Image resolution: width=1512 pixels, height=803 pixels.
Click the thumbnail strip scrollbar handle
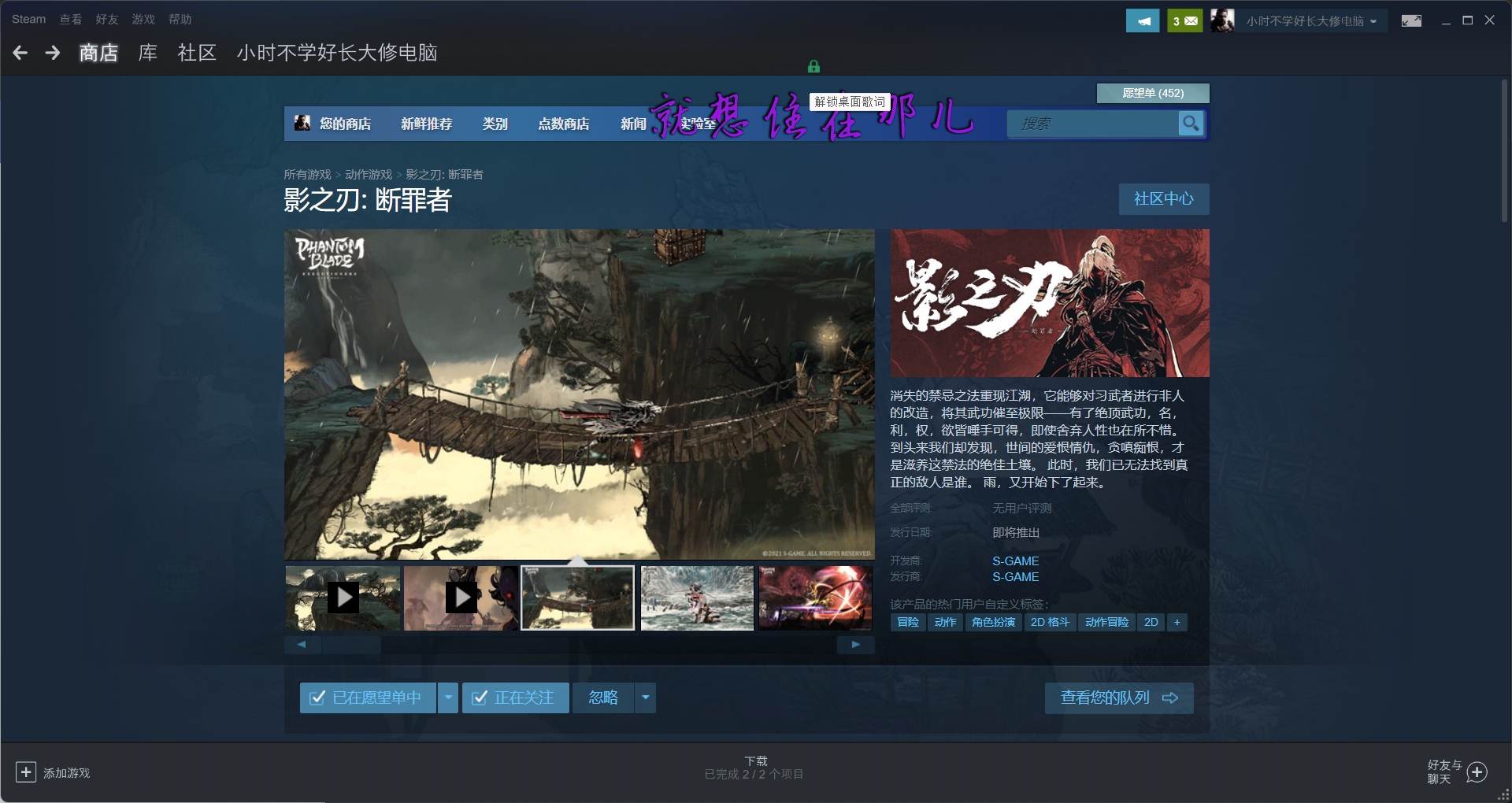351,645
